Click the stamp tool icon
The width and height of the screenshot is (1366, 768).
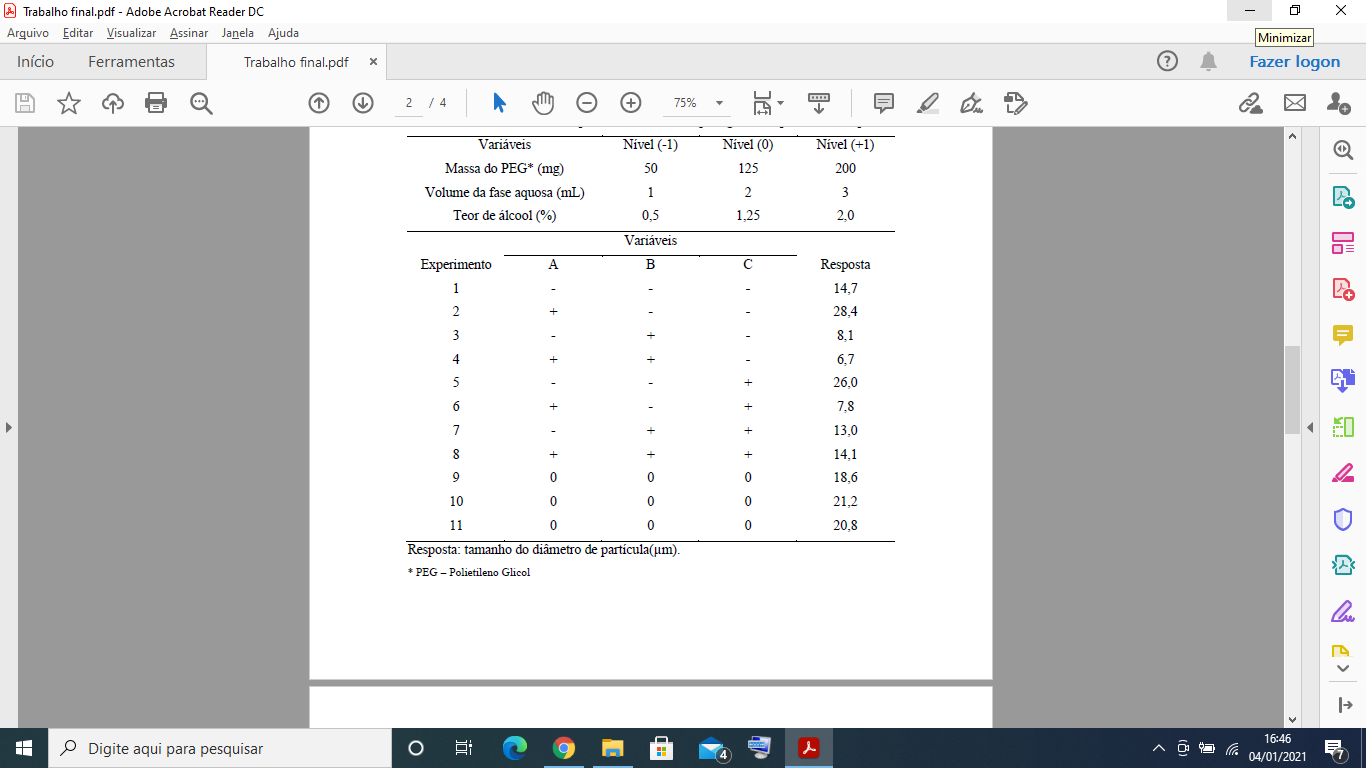pyautogui.click(x=1015, y=103)
